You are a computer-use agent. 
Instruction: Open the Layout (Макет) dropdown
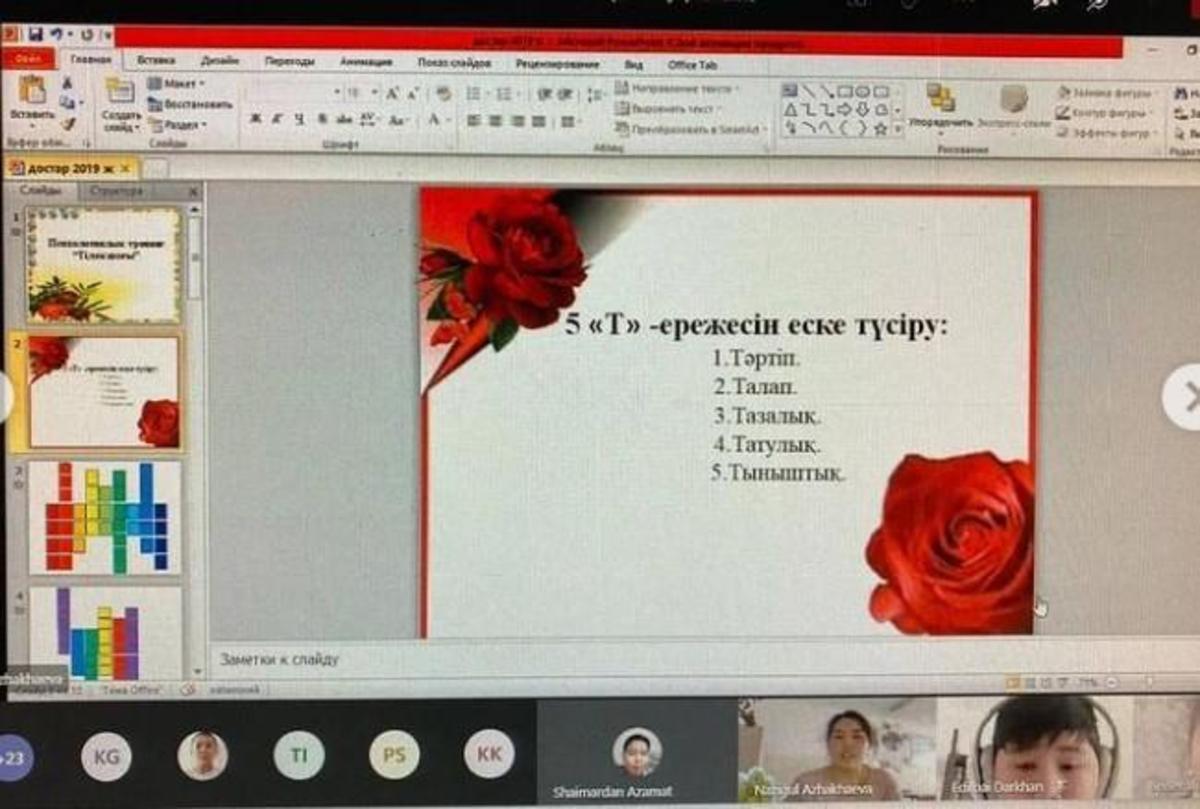click(176, 84)
